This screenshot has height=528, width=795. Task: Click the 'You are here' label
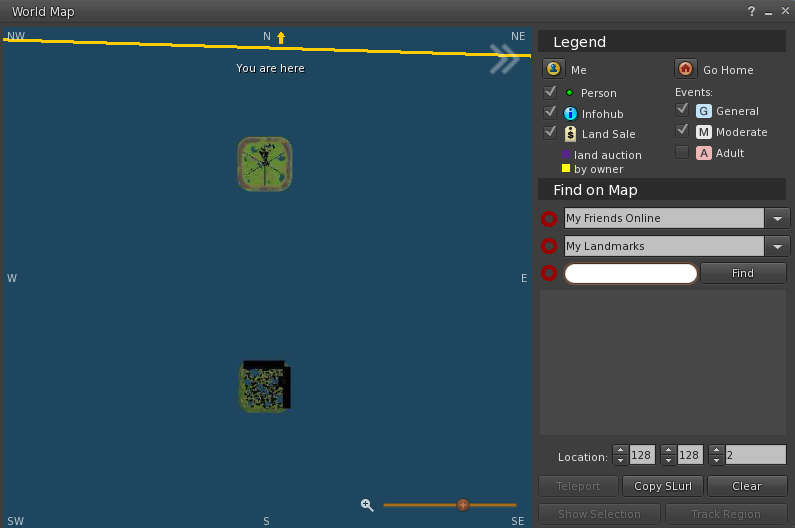270,68
